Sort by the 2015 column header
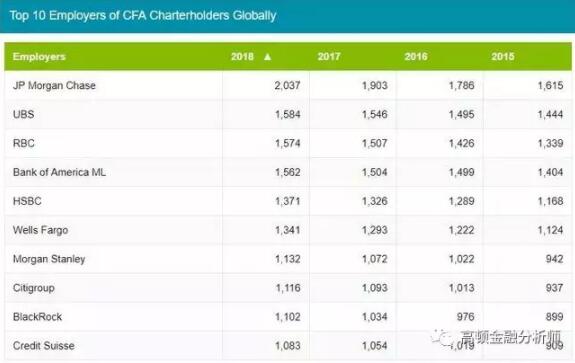 (503, 56)
